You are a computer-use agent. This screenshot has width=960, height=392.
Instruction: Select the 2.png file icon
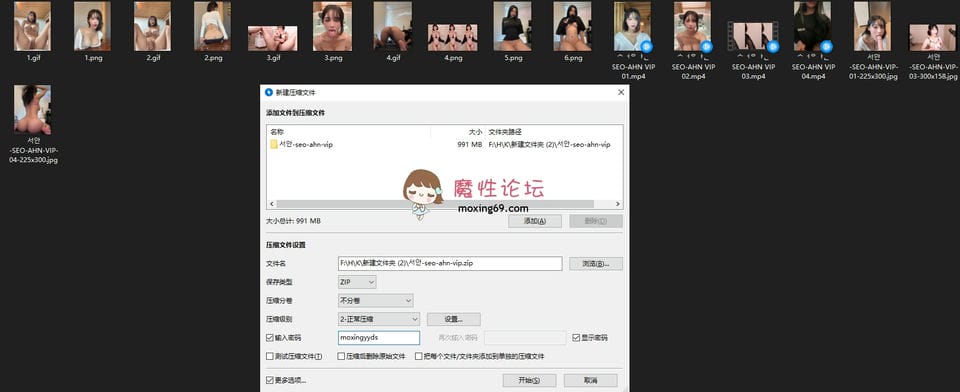click(x=212, y=26)
